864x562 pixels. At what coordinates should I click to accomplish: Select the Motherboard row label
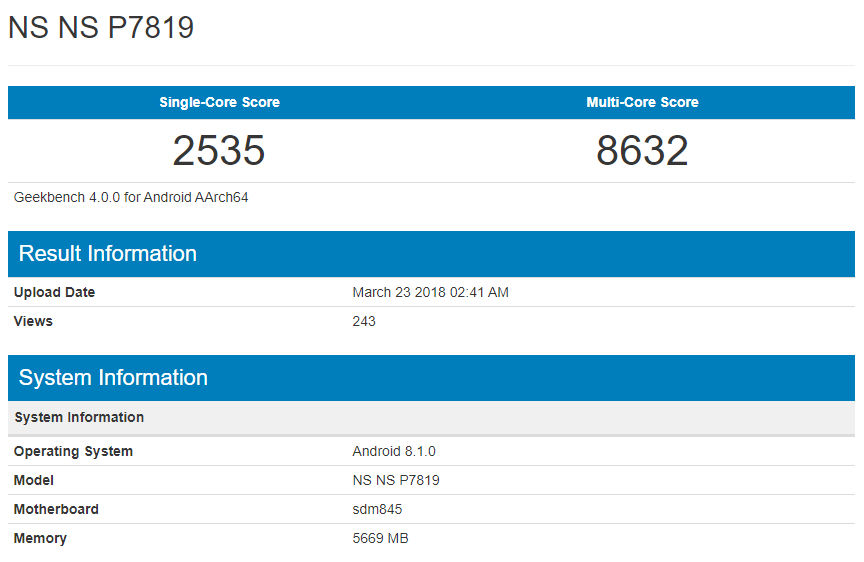(56, 510)
